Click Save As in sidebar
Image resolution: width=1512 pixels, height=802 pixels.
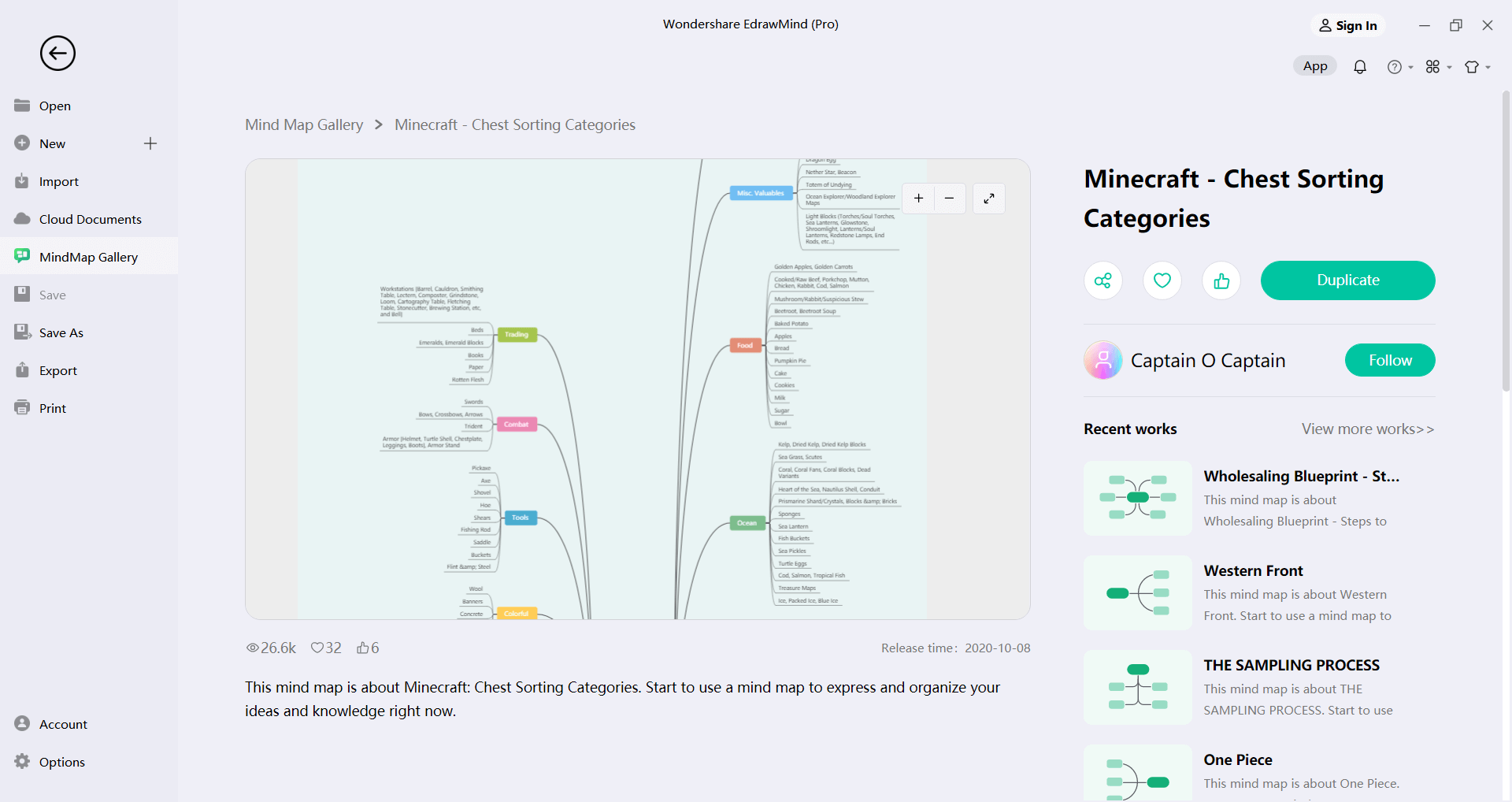click(89, 332)
